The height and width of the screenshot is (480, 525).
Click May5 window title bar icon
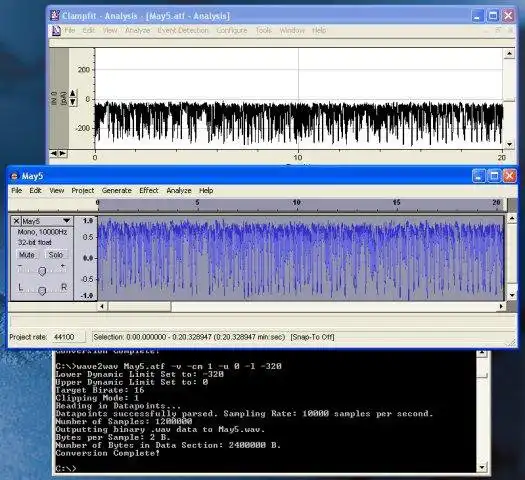tap(14, 176)
